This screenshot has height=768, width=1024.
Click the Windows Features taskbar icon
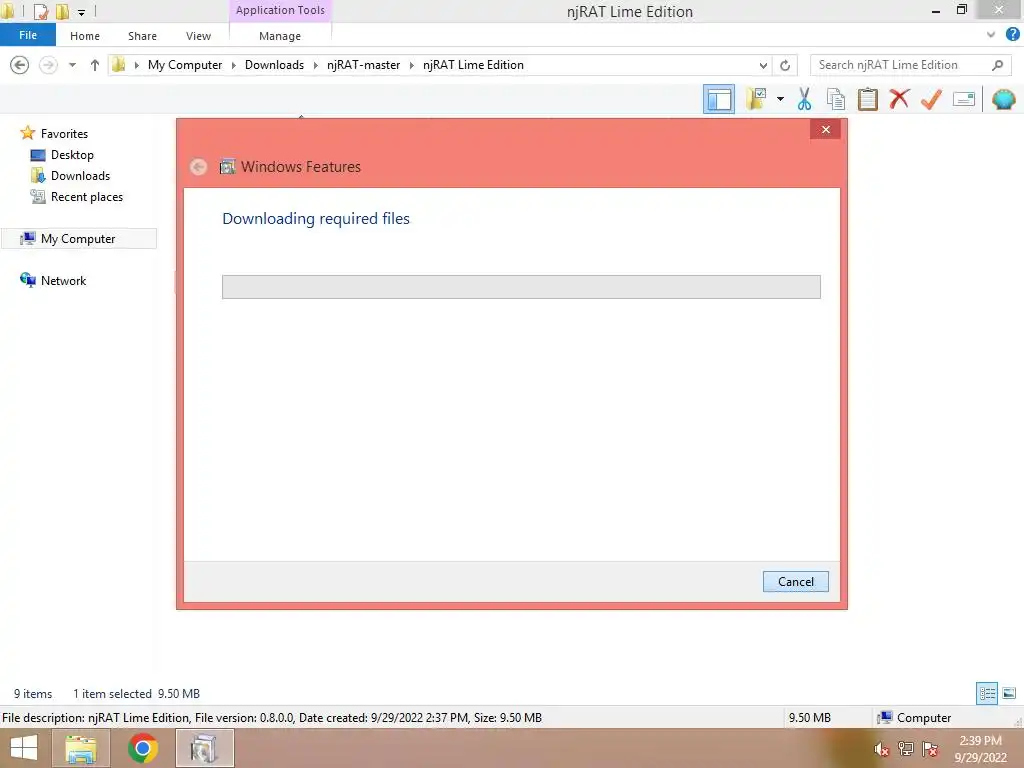pyautogui.click(x=204, y=748)
